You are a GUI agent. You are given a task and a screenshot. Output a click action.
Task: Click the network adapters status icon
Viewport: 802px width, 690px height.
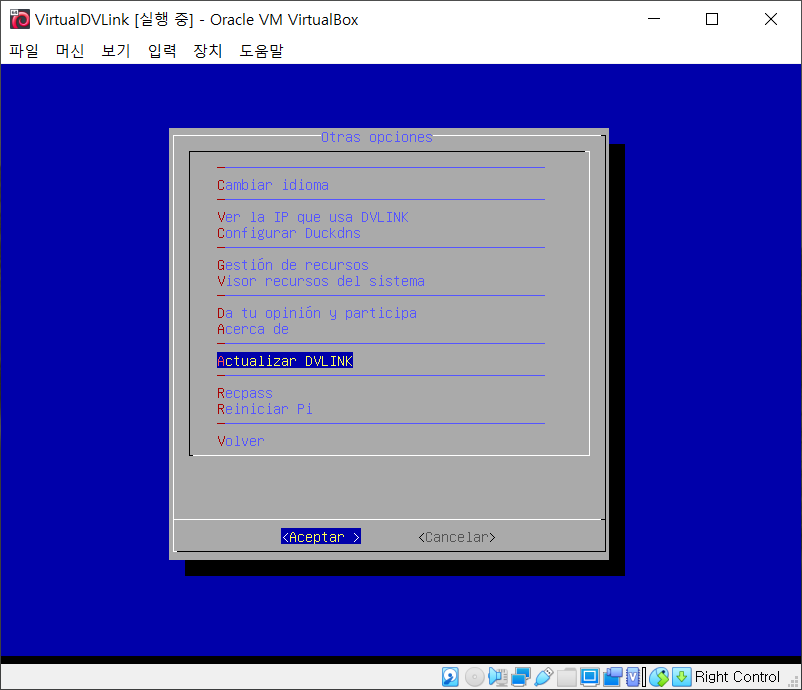point(521,677)
